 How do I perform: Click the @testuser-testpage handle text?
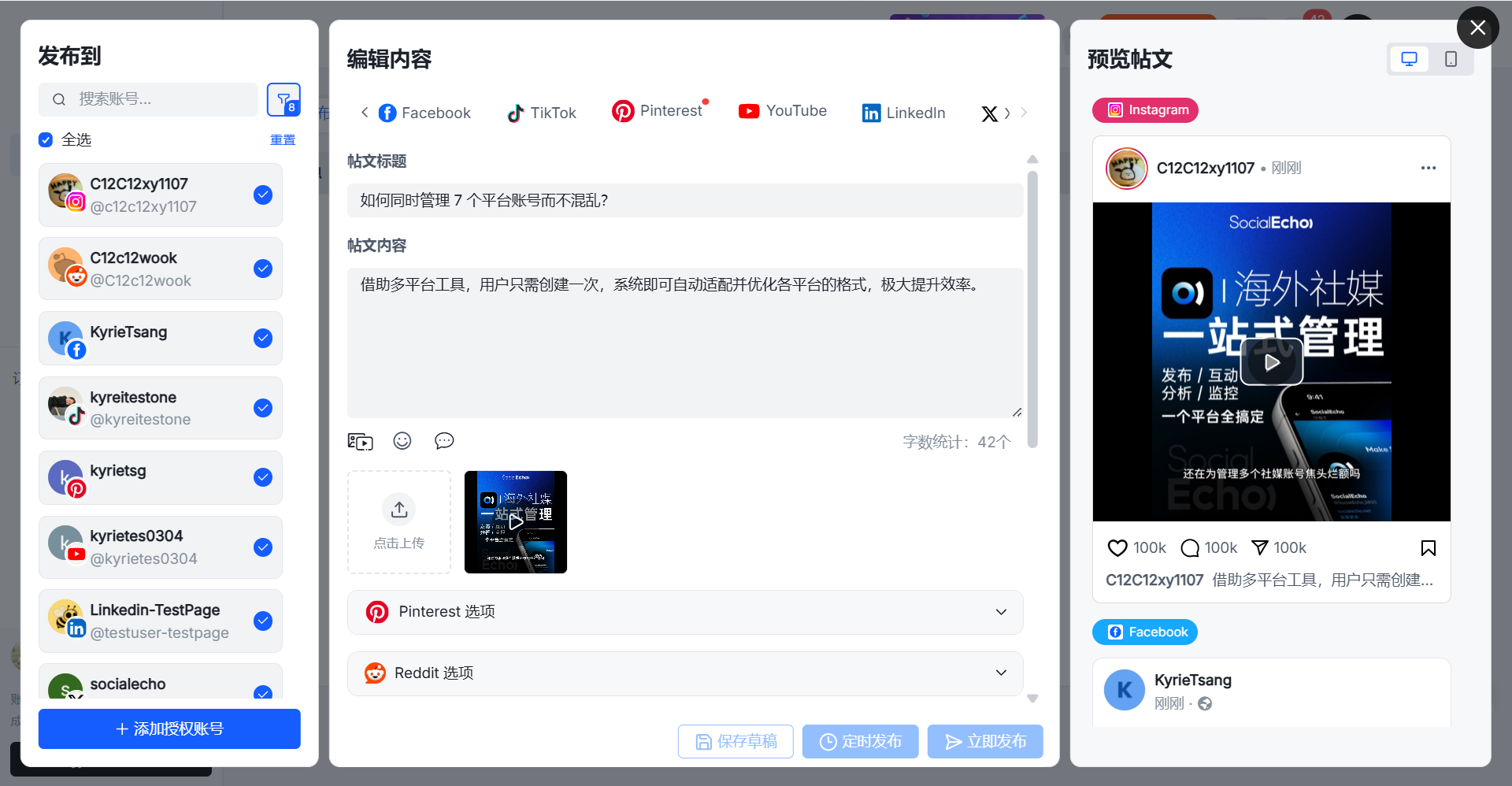point(160,632)
